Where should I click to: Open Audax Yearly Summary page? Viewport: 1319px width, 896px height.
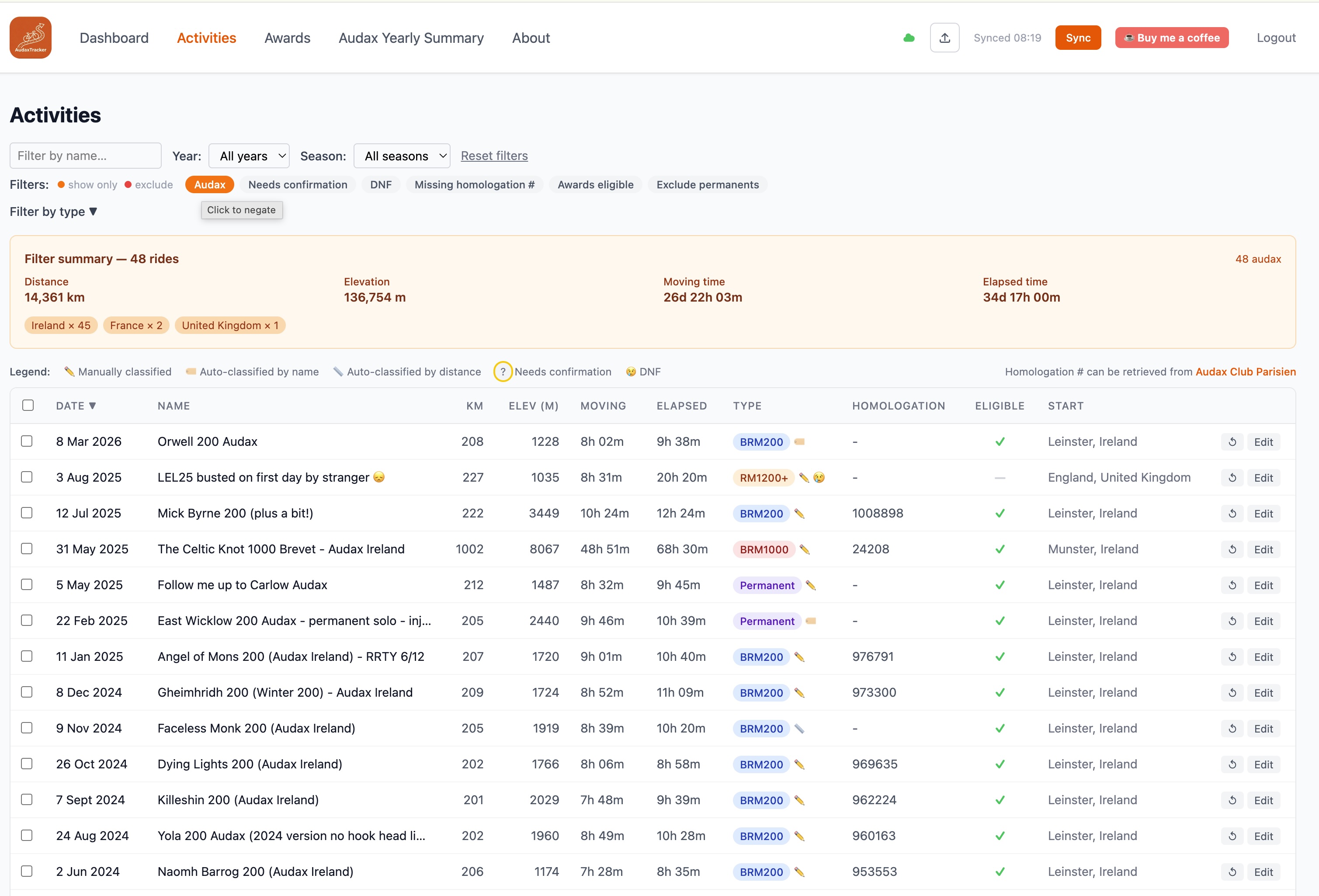coord(411,38)
